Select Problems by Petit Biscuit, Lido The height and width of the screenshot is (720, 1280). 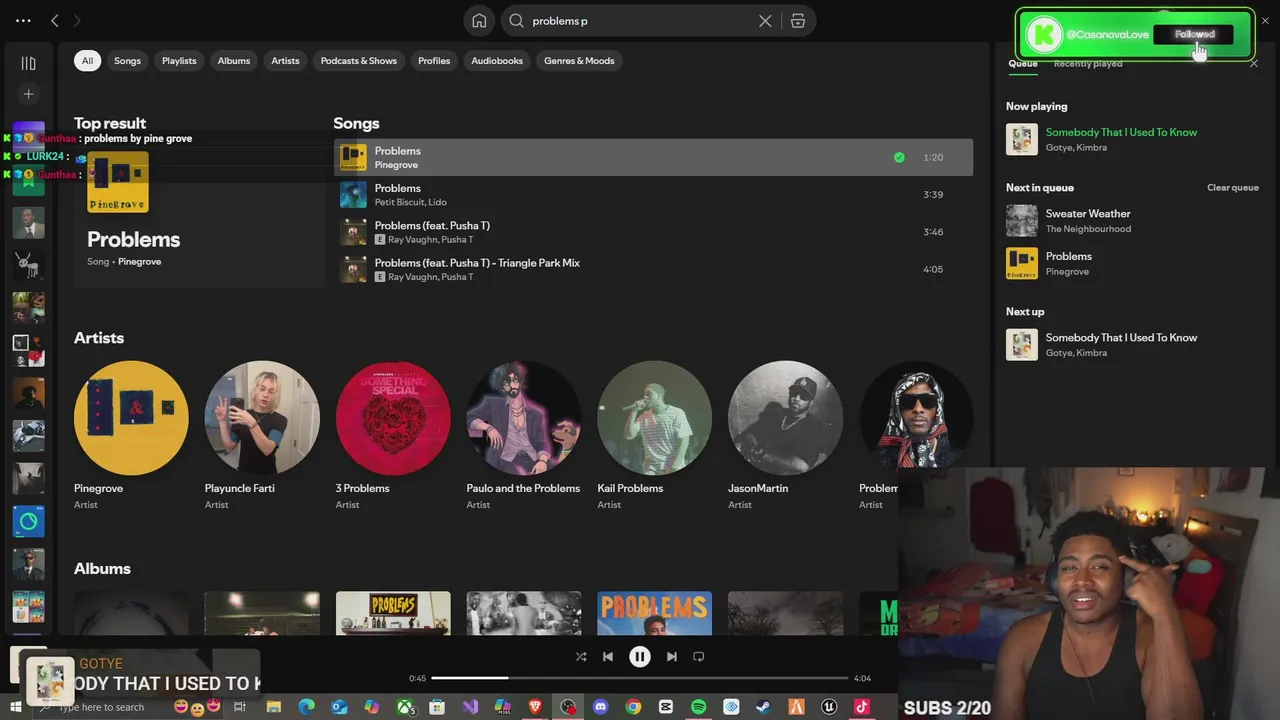coord(653,194)
